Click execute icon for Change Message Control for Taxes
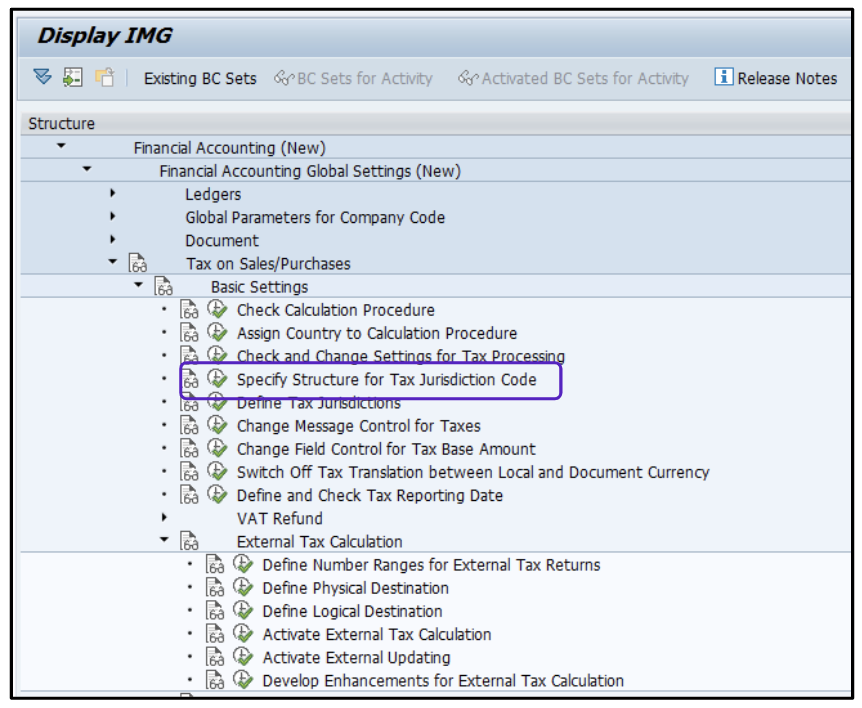 pyautogui.click(x=217, y=426)
